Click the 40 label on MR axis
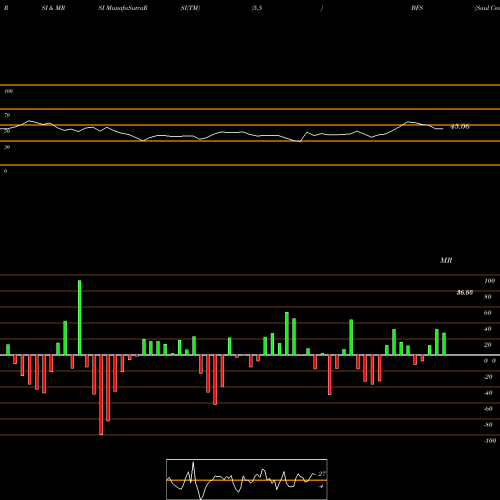Viewport: 500px width, 500px height. pyautogui.click(x=488, y=329)
